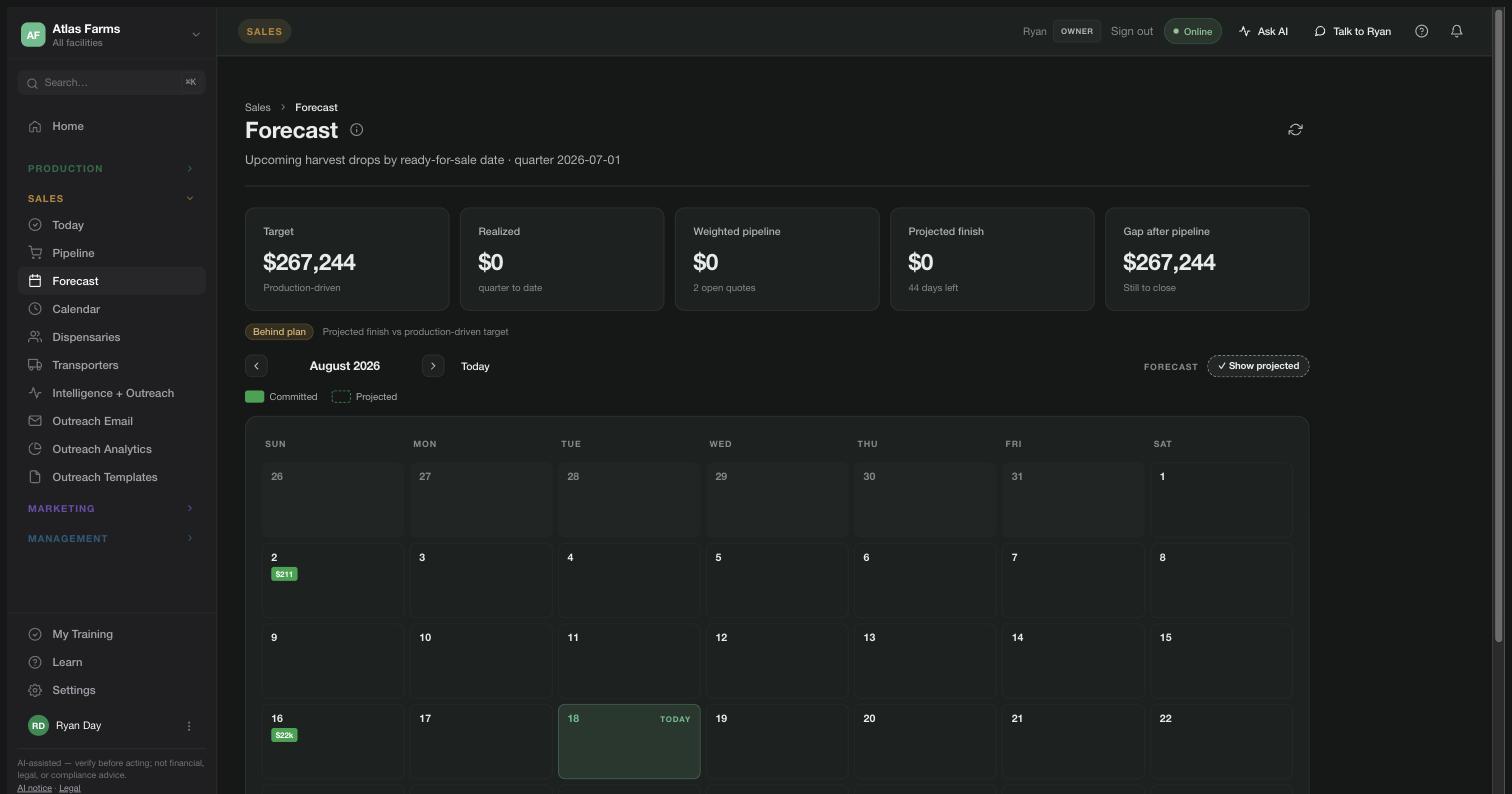Click the SALES section badge in header

(x=264, y=31)
